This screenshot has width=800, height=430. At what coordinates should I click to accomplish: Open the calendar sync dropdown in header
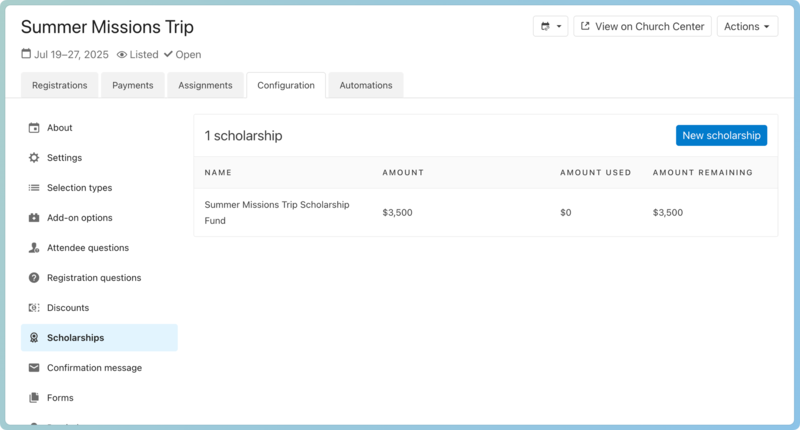[551, 26]
